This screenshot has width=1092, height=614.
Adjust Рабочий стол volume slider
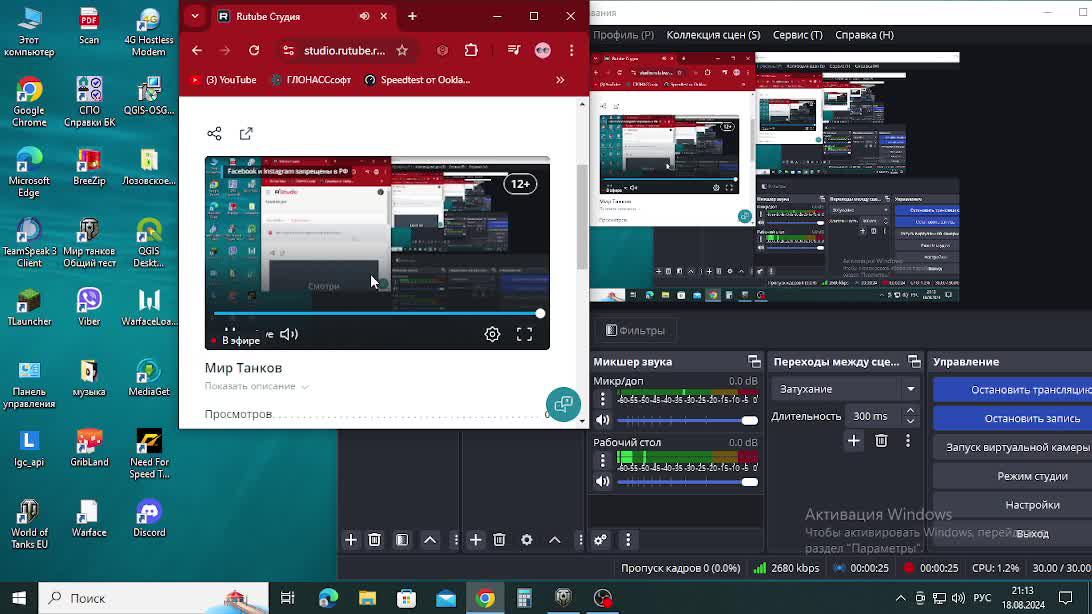click(687, 482)
